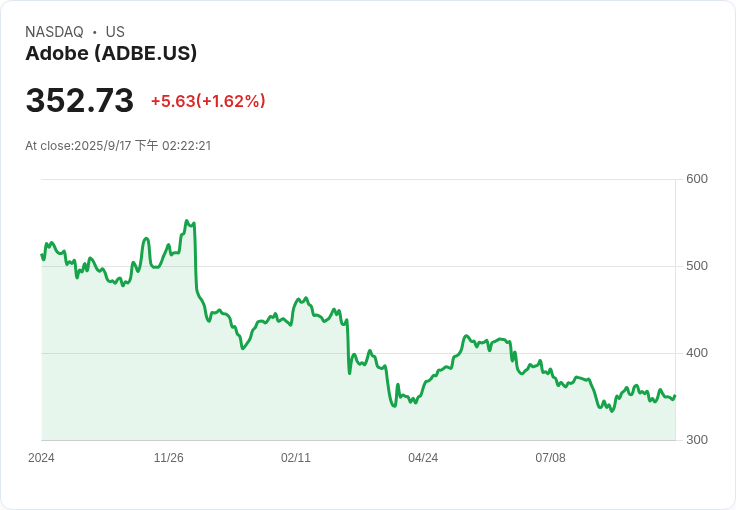Click the 2024 x-axis date label
The width and height of the screenshot is (736, 510).
coord(41,458)
